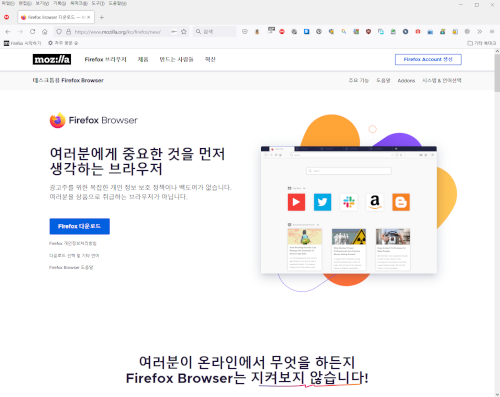Screen dimensions: 500x397
Task: Open the 주요 기능 sub-nav link
Action: (359, 80)
